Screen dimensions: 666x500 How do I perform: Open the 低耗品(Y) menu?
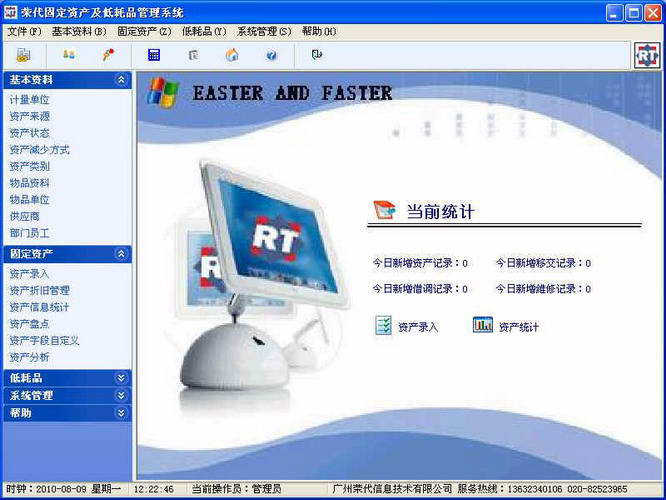tap(204, 31)
